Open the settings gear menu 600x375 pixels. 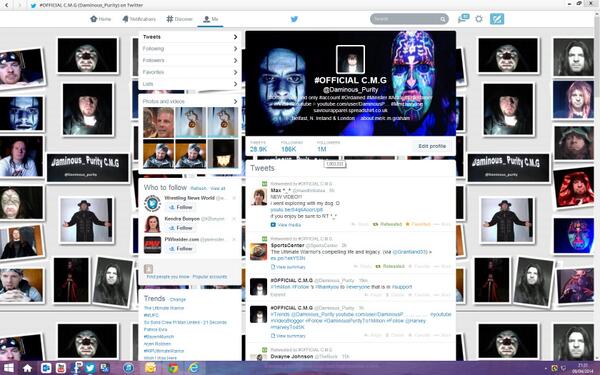tap(479, 19)
